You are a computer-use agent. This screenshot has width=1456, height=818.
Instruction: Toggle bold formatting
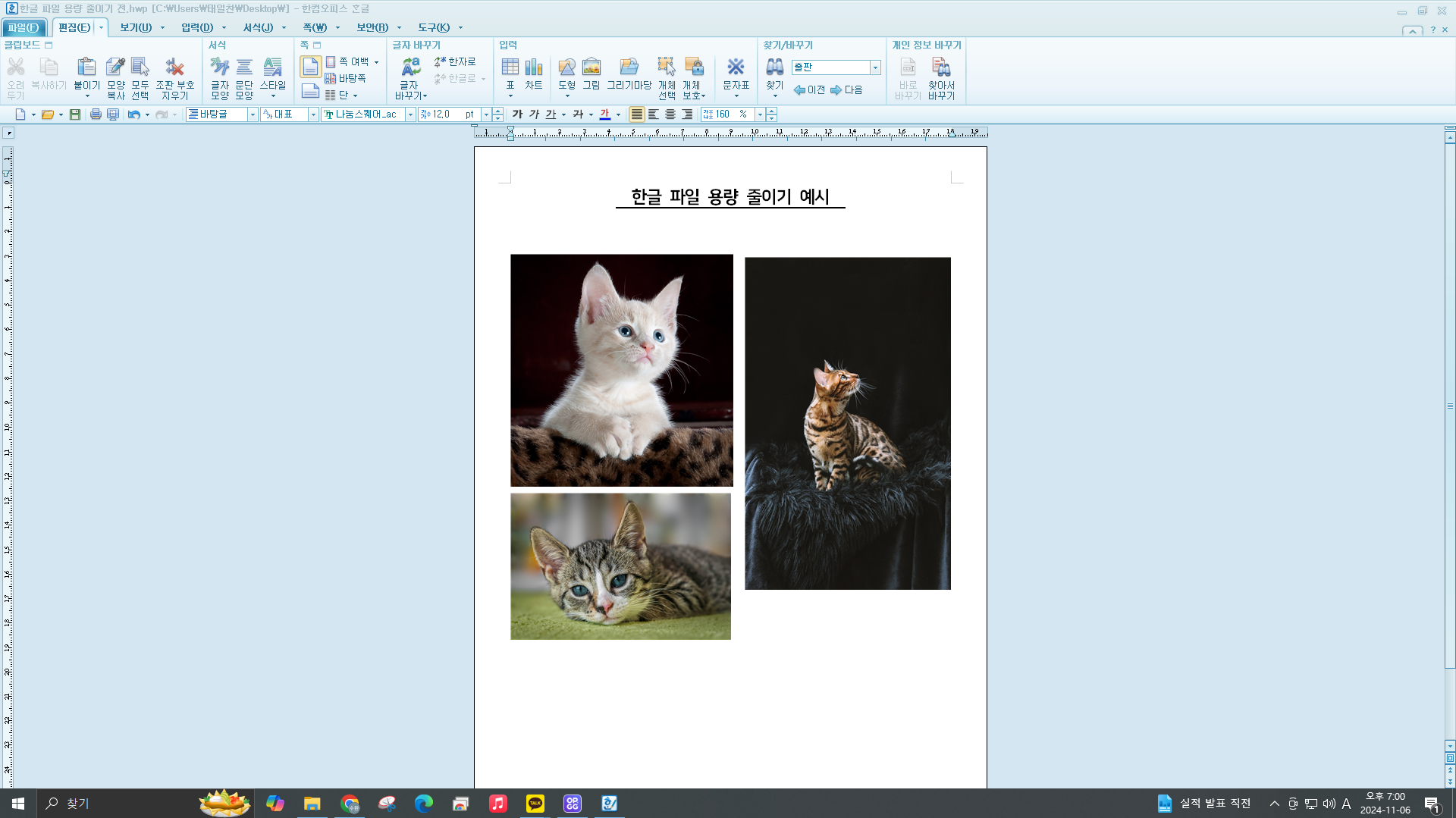[516, 114]
